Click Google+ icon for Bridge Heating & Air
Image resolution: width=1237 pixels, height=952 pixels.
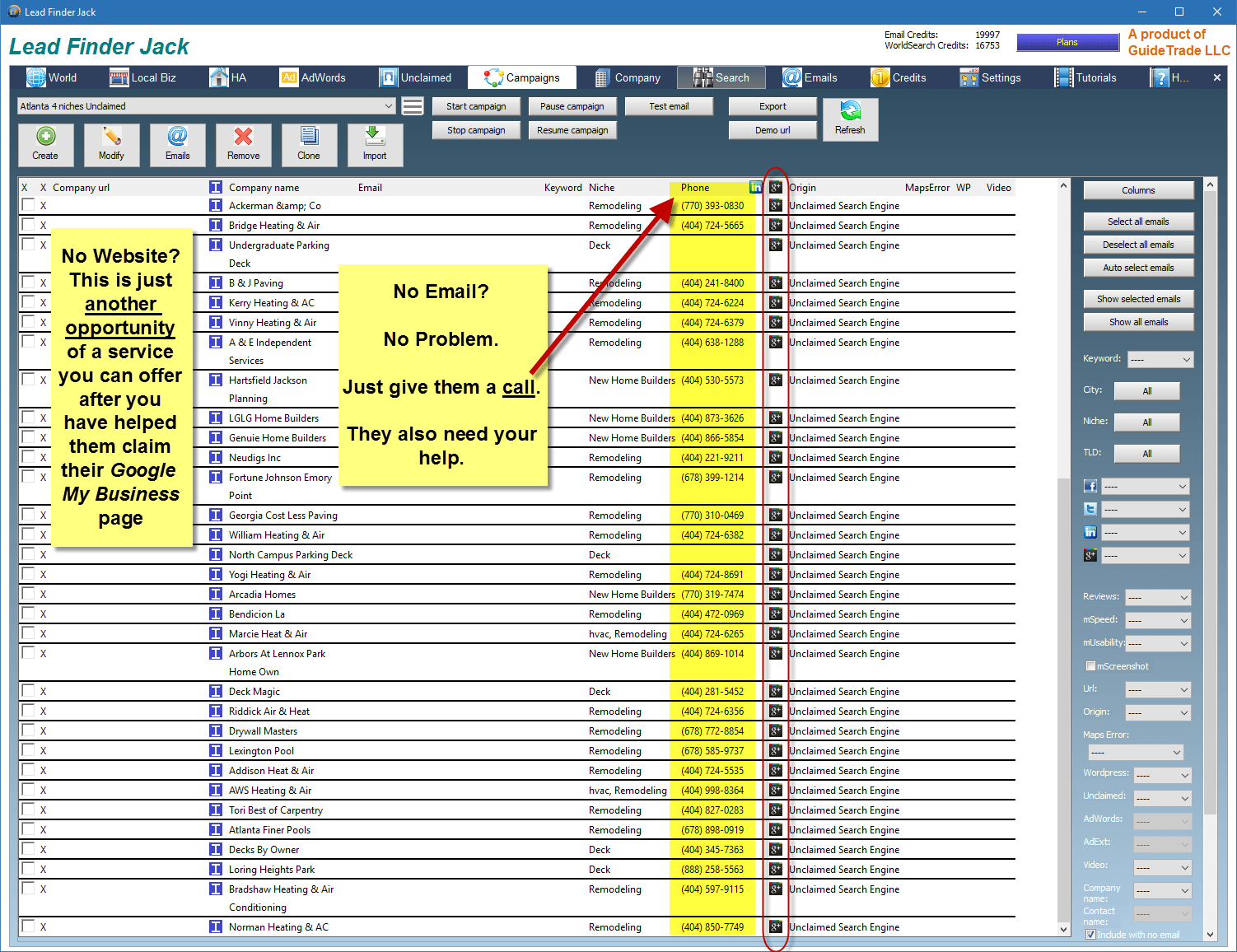(x=776, y=225)
